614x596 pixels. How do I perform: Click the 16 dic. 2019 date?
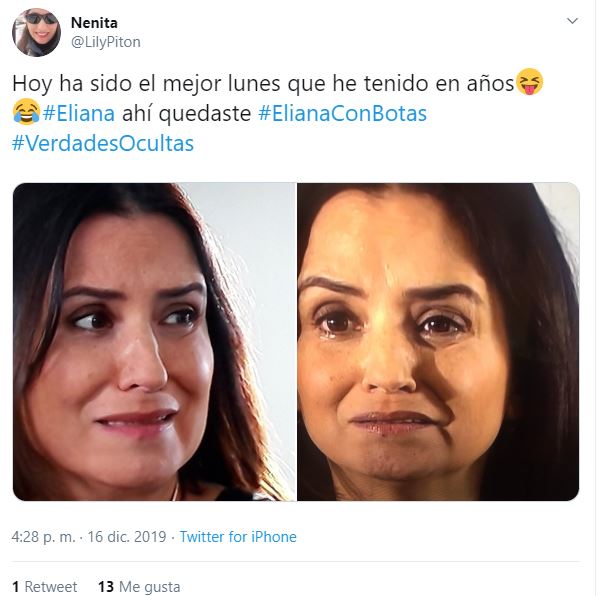click(127, 536)
